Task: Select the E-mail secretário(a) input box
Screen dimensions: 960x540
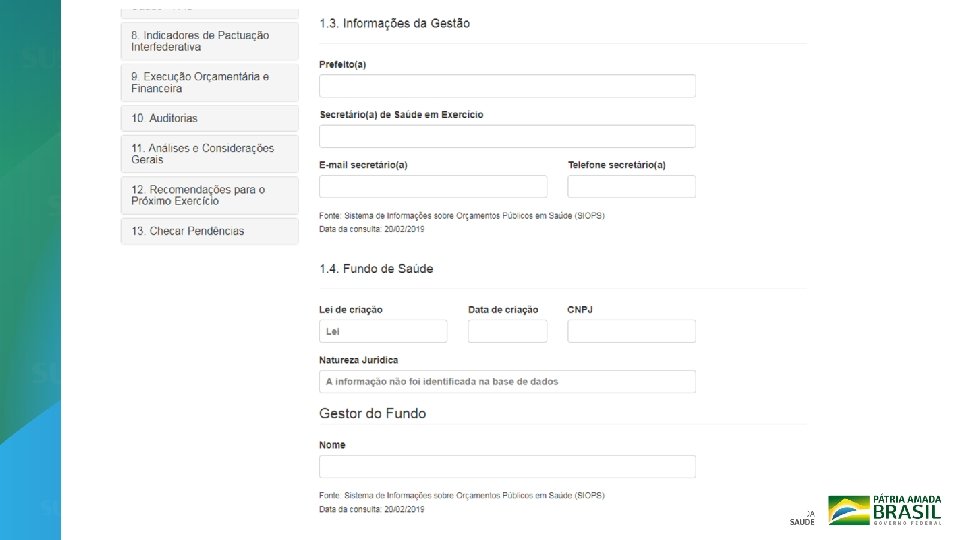Action: pos(433,186)
